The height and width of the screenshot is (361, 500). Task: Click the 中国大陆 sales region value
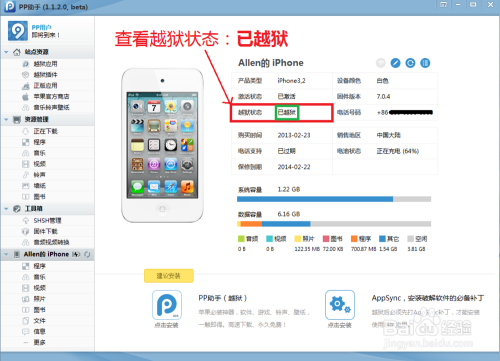click(389, 135)
